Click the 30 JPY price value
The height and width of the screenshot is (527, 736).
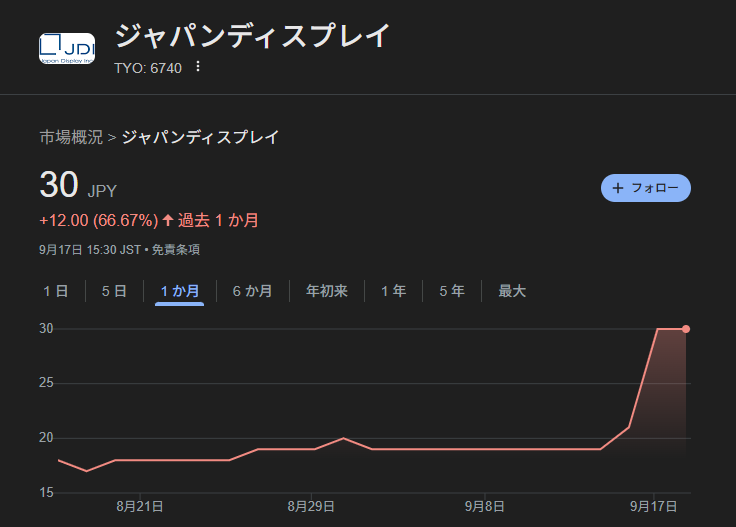(78, 185)
